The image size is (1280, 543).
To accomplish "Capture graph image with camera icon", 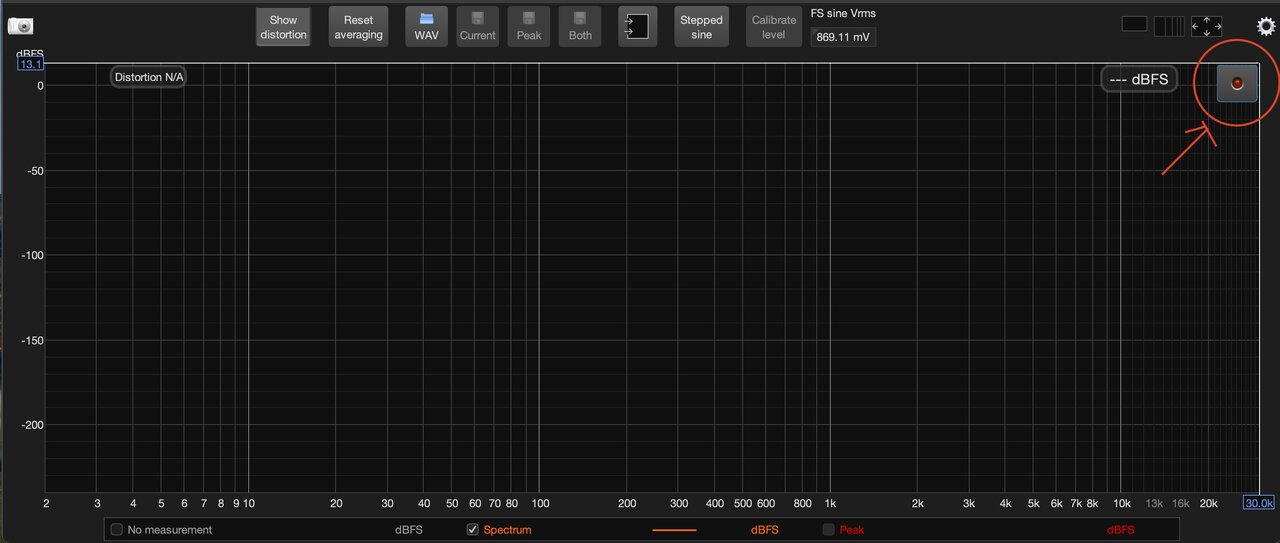I will 21,25.
